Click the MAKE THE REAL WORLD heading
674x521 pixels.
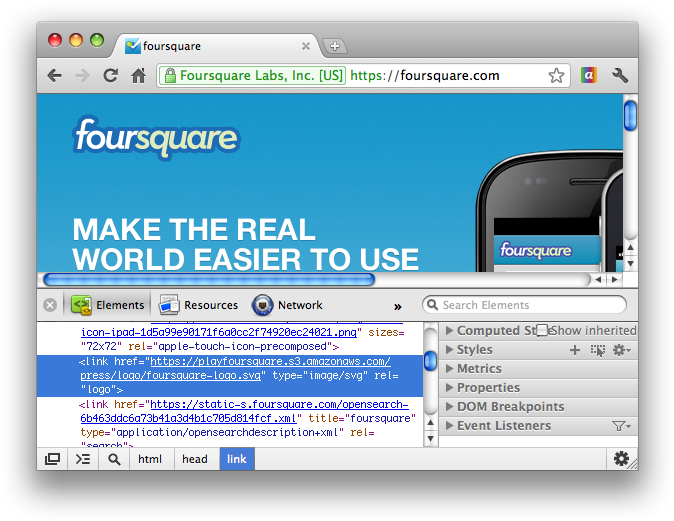[245, 244]
